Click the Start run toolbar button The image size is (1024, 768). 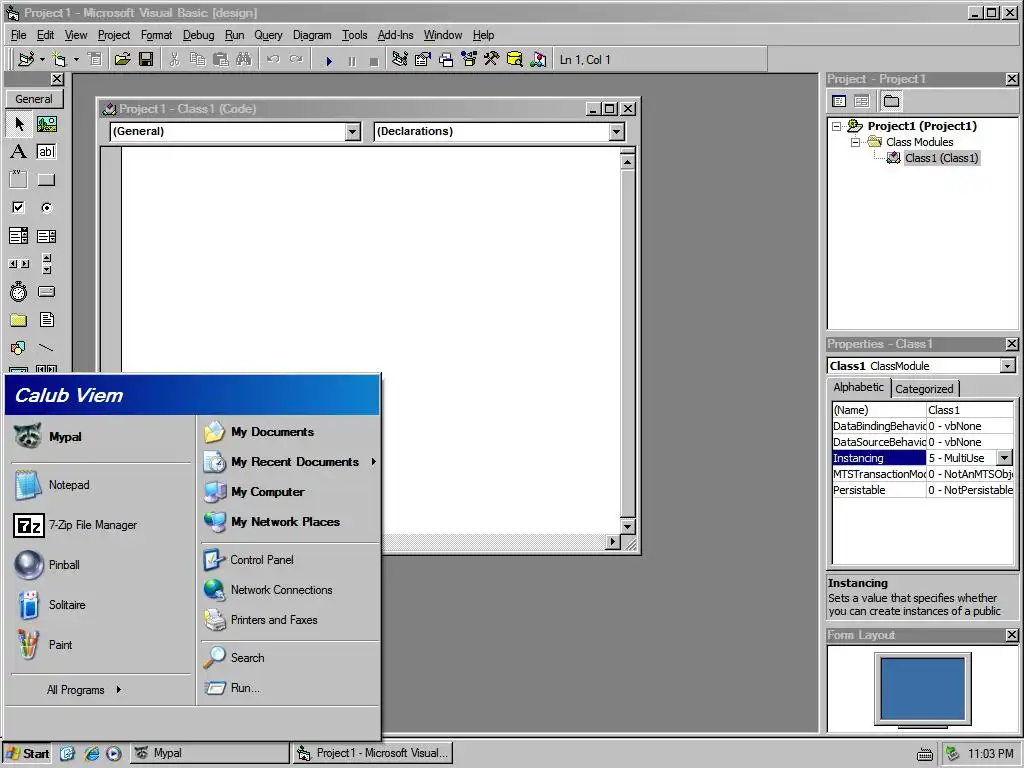[329, 61]
